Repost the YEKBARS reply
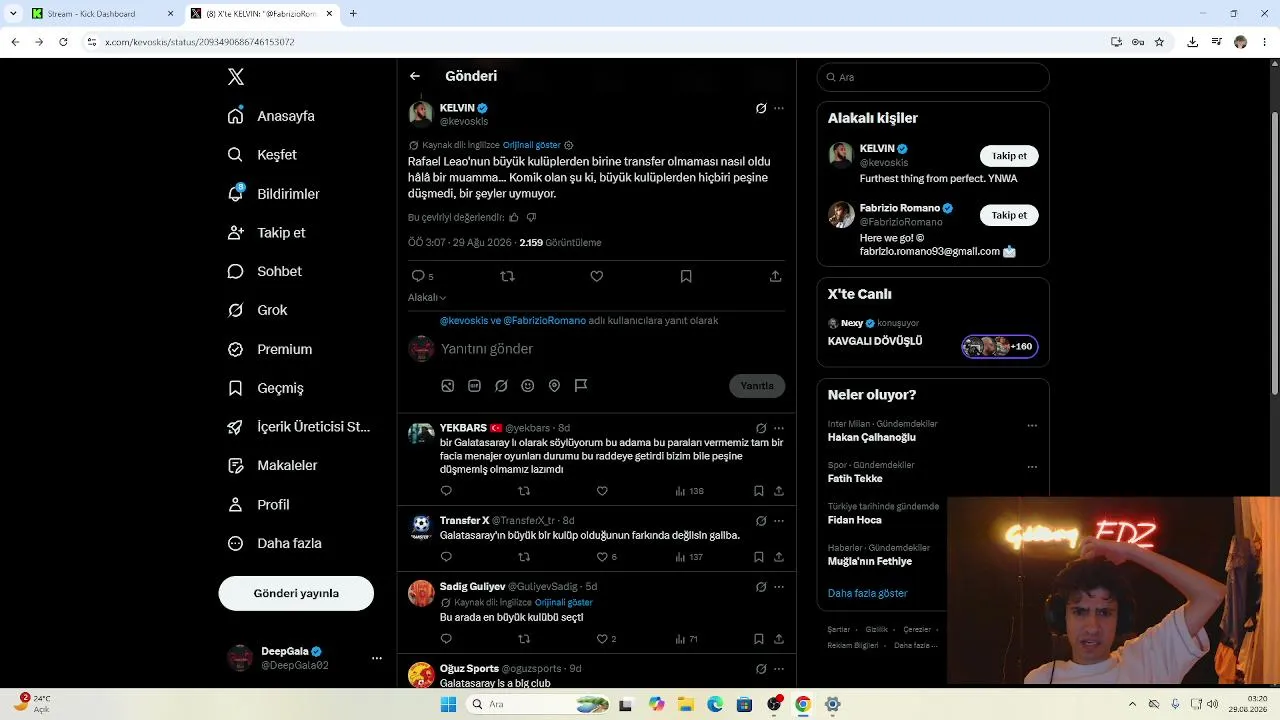This screenshot has width=1280, height=720. point(524,491)
